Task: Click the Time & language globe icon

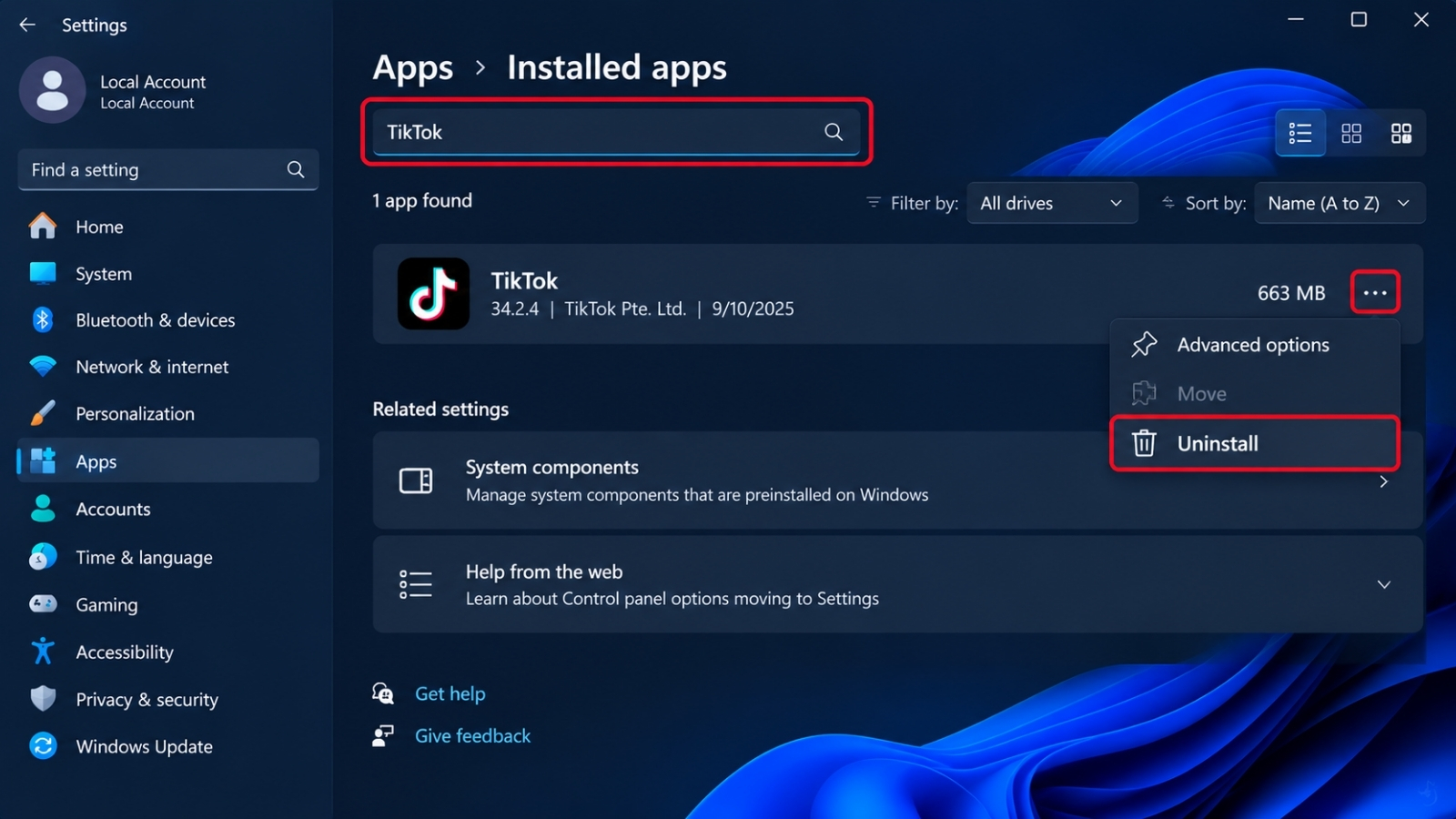Action: tap(43, 556)
